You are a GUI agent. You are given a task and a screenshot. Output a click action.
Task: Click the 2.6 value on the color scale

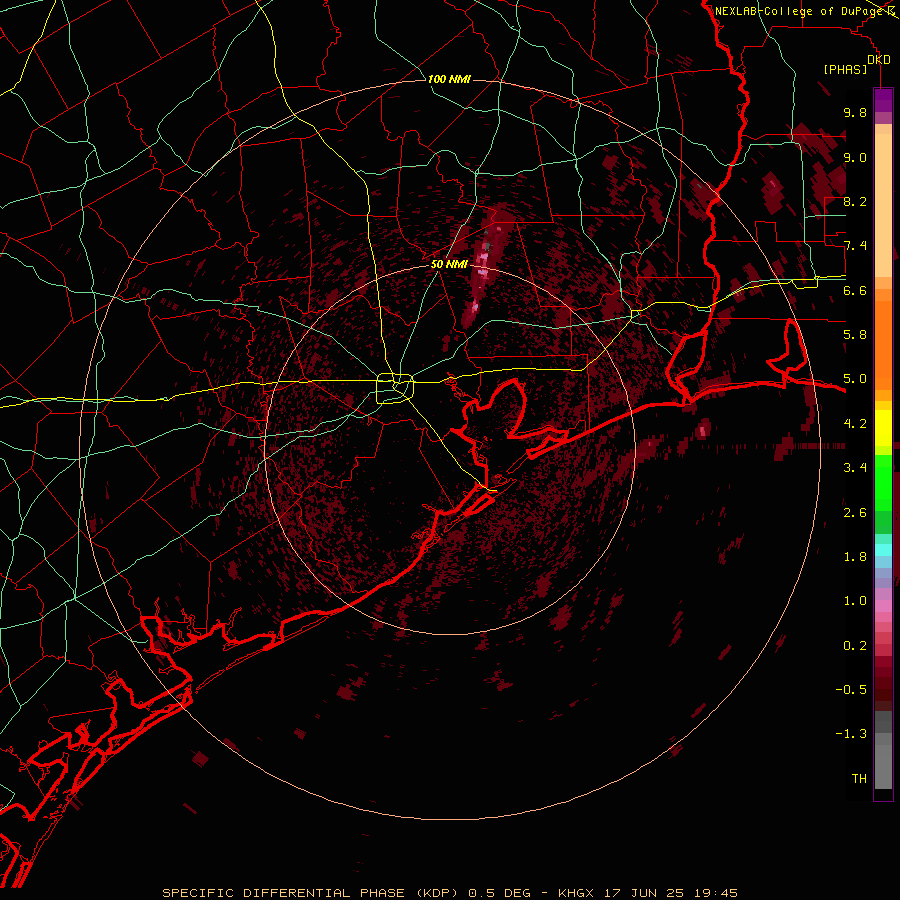pyautogui.click(x=855, y=513)
